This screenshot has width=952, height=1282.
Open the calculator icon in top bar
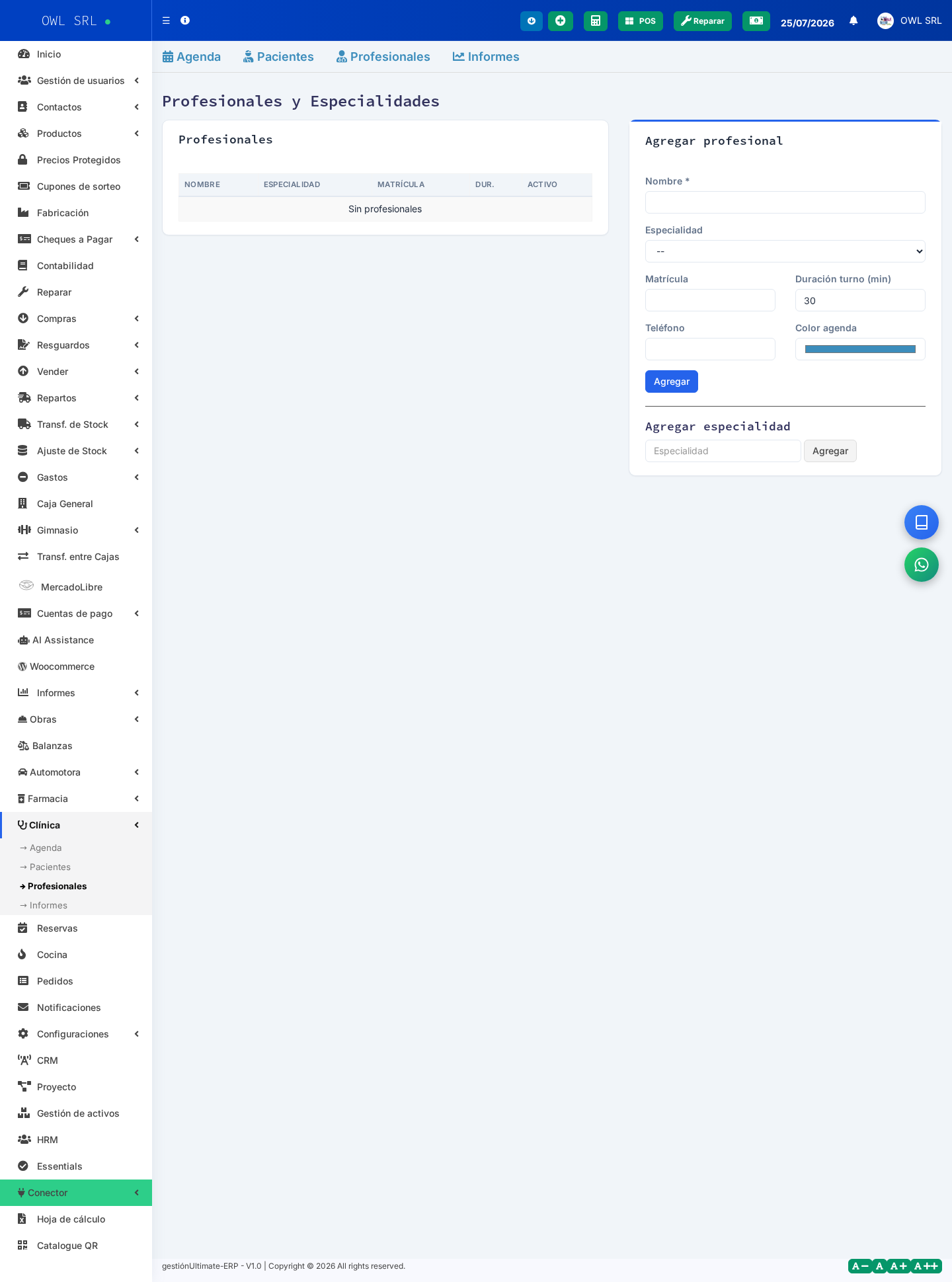click(595, 21)
